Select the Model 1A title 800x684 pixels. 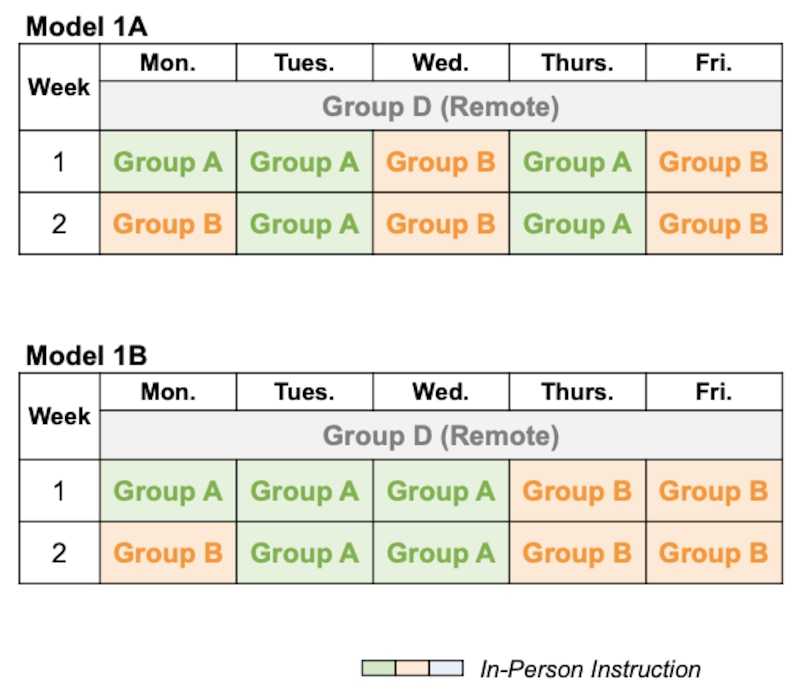(x=87, y=26)
